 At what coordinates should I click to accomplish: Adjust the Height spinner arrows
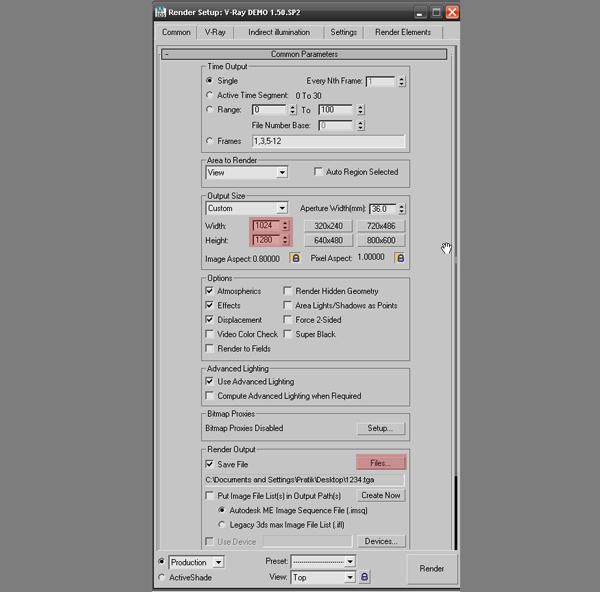click(x=285, y=240)
